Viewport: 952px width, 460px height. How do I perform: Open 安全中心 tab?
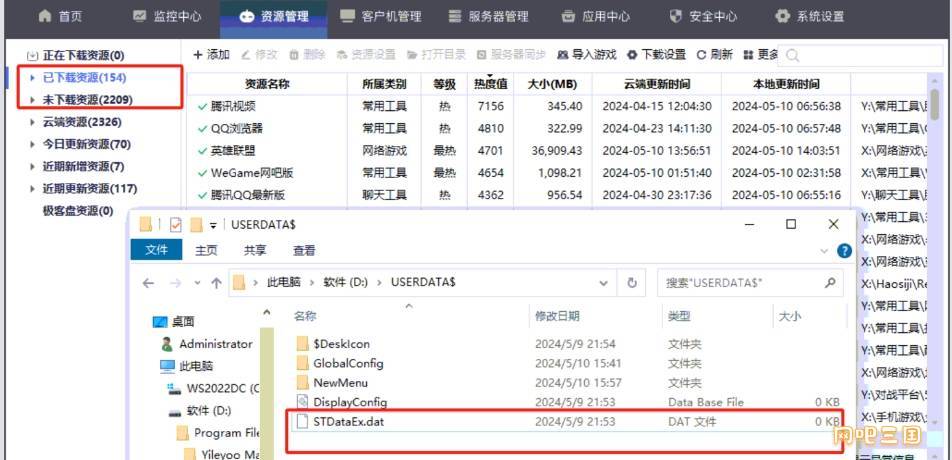(702, 16)
